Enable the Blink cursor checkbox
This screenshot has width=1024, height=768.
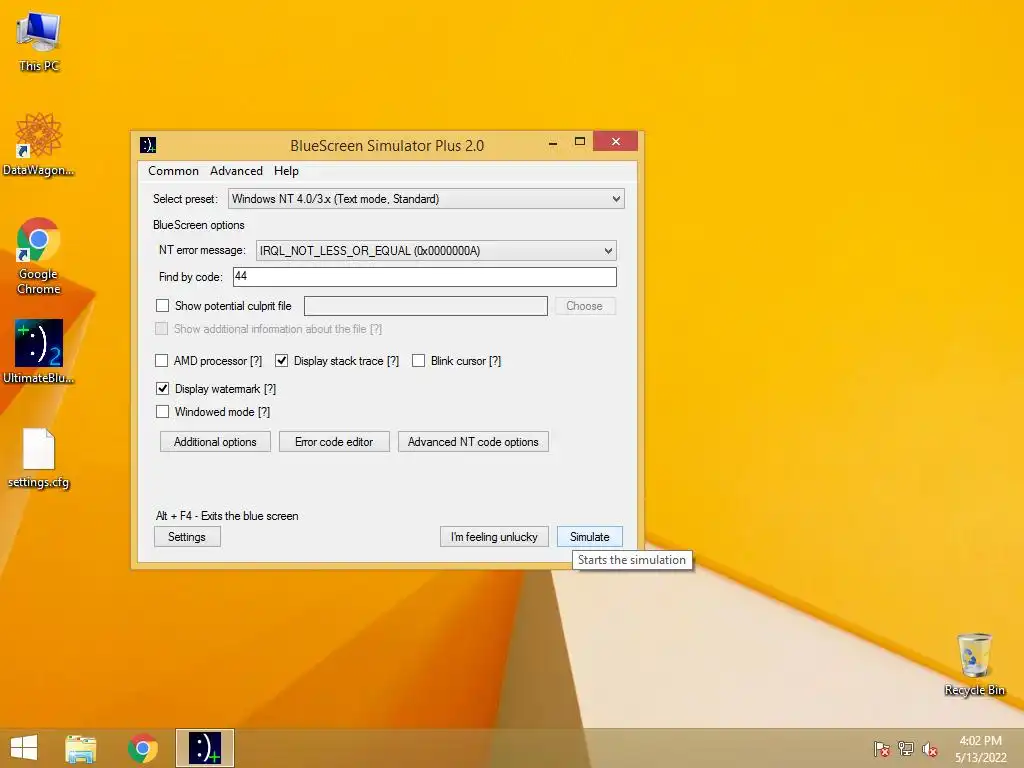point(419,360)
